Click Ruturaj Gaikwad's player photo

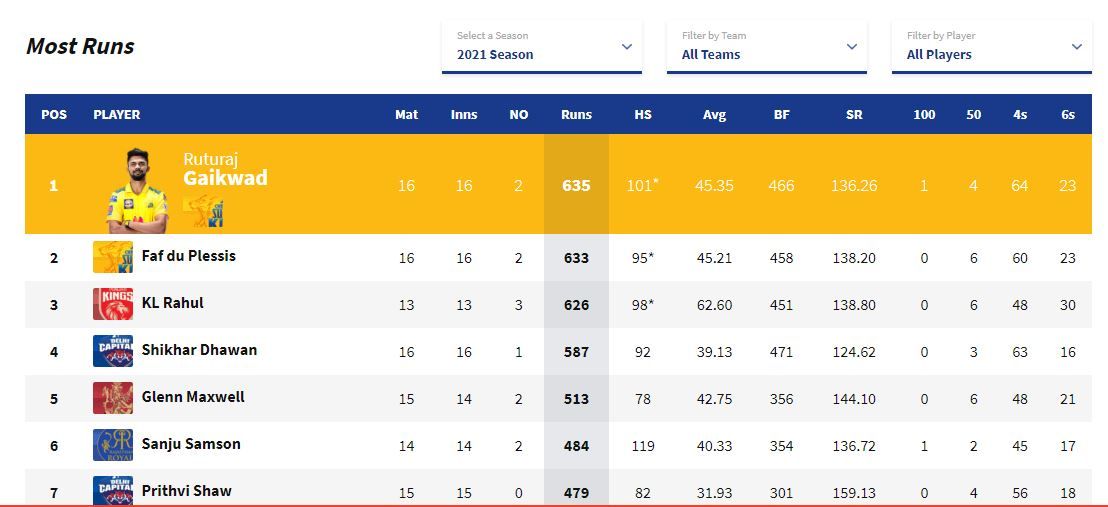135,188
